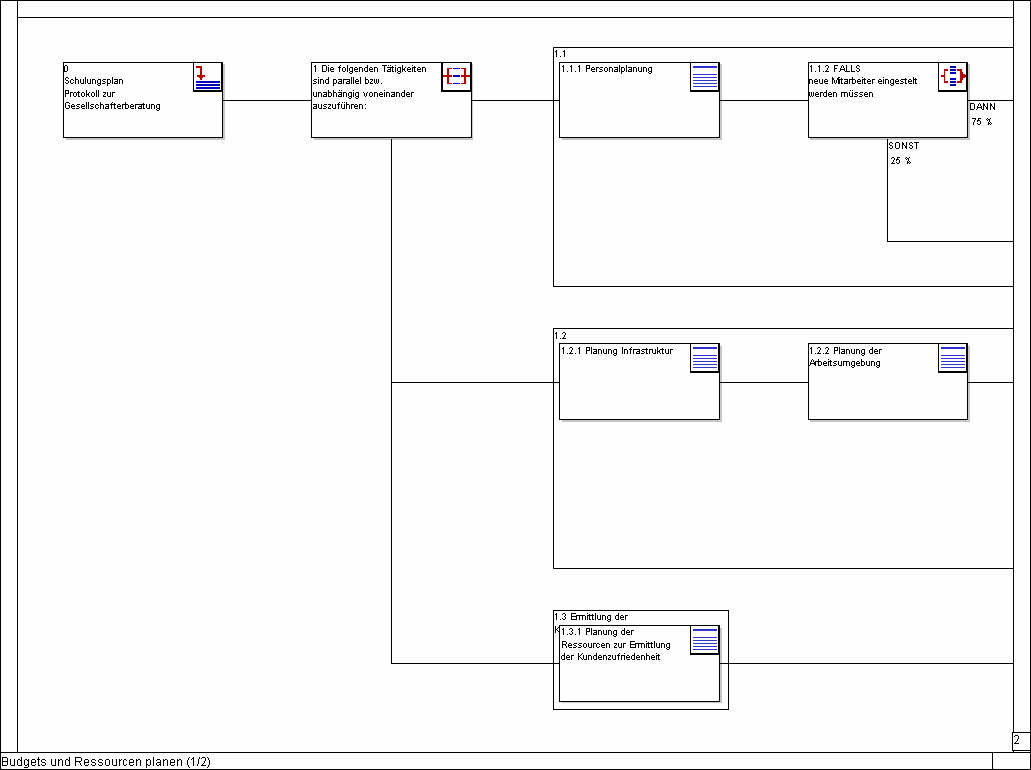Screen dimensions: 1031x770
Task: Select the icon of node 1.3.1
Action: click(x=705, y=640)
